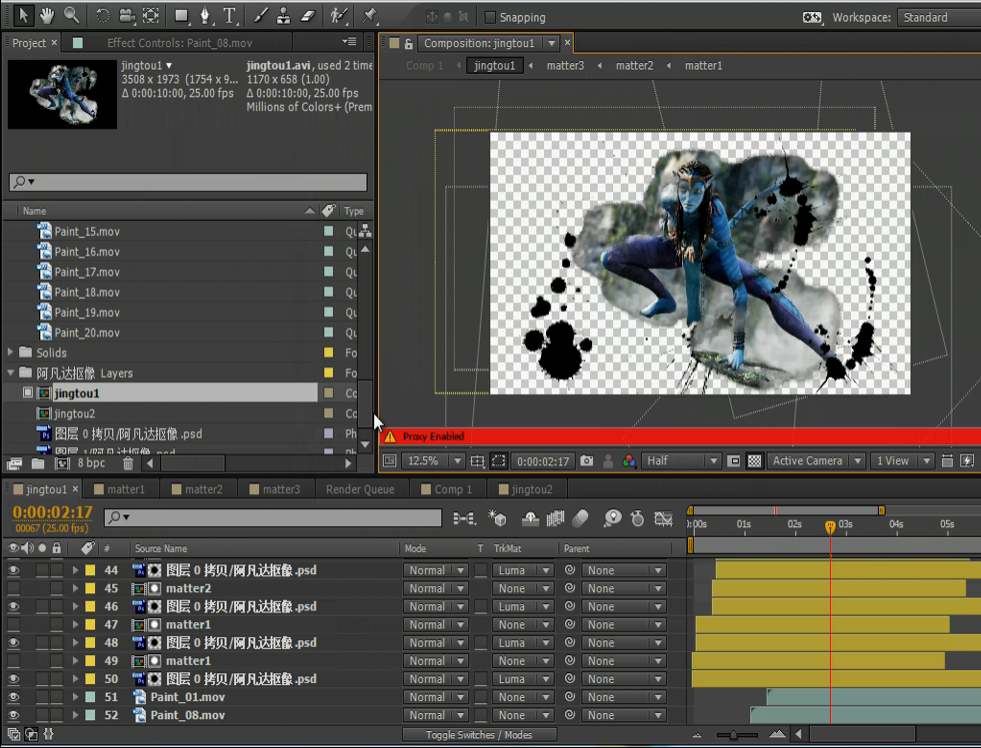Click the timeline zoom slider
The width and height of the screenshot is (981, 748).
coord(736,735)
